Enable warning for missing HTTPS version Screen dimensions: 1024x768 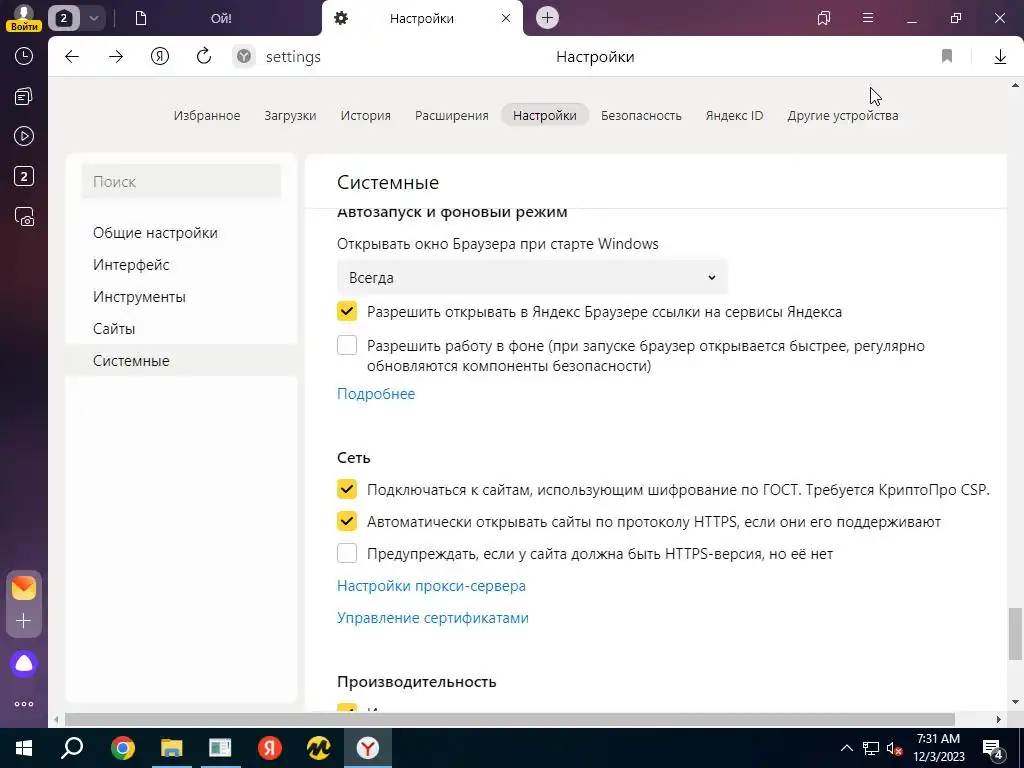coord(347,553)
